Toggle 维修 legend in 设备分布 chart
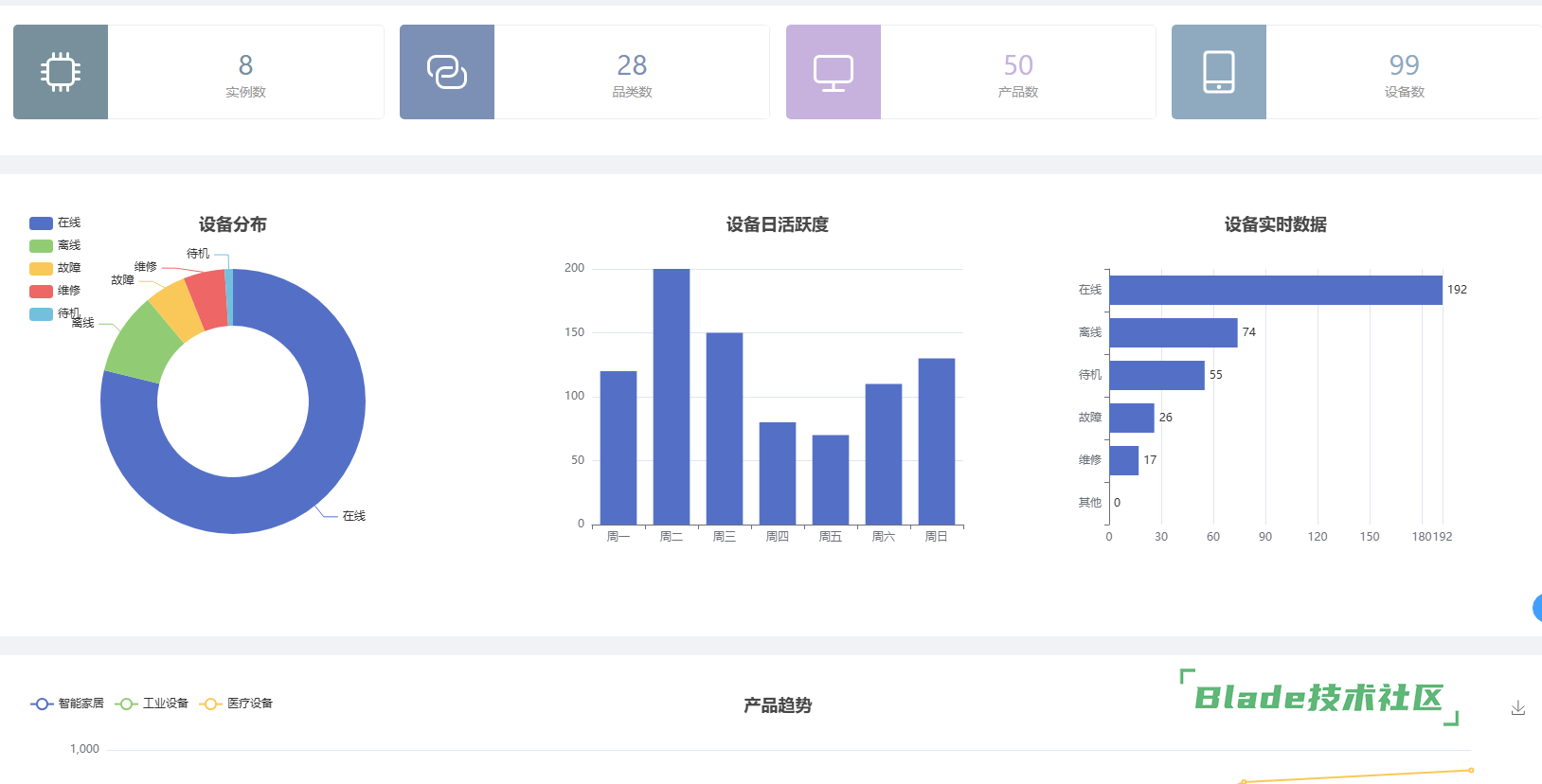 click(x=55, y=291)
